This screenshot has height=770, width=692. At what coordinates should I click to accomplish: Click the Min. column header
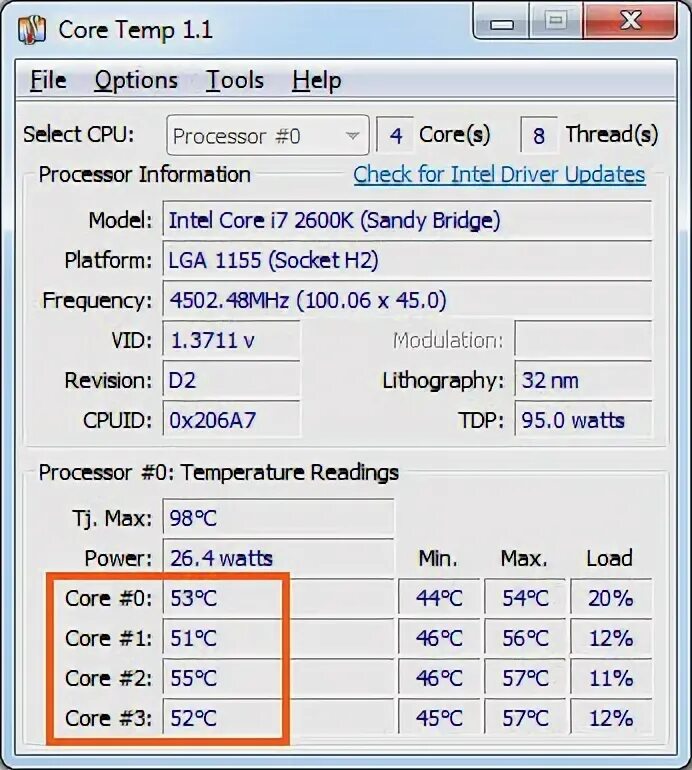(x=438, y=558)
